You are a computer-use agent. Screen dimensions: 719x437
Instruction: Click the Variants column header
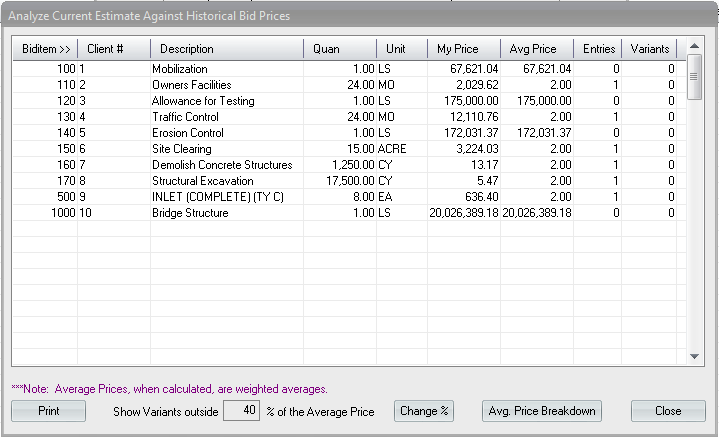pyautogui.click(x=649, y=49)
